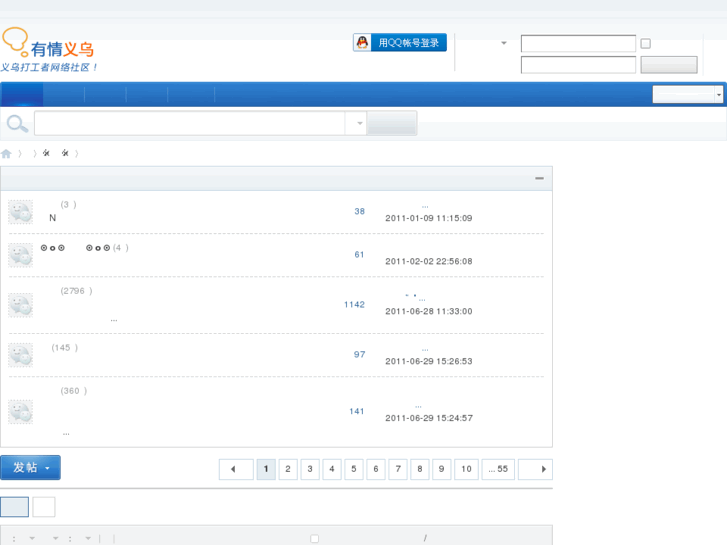Open the first filter dropdown in bottom bar
The height and width of the screenshot is (545, 727).
pos(32,539)
